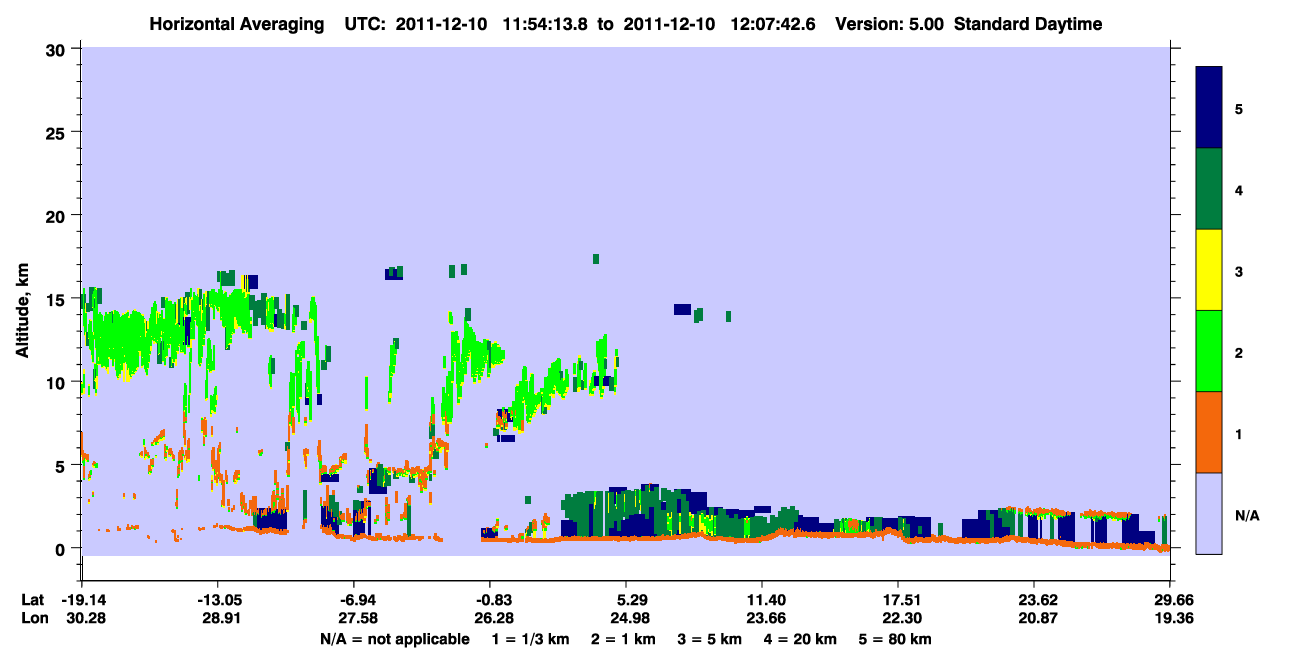Viewport: 1300px width, 667px height.
Task: Click latitude value 11.40
Action: 762,600
